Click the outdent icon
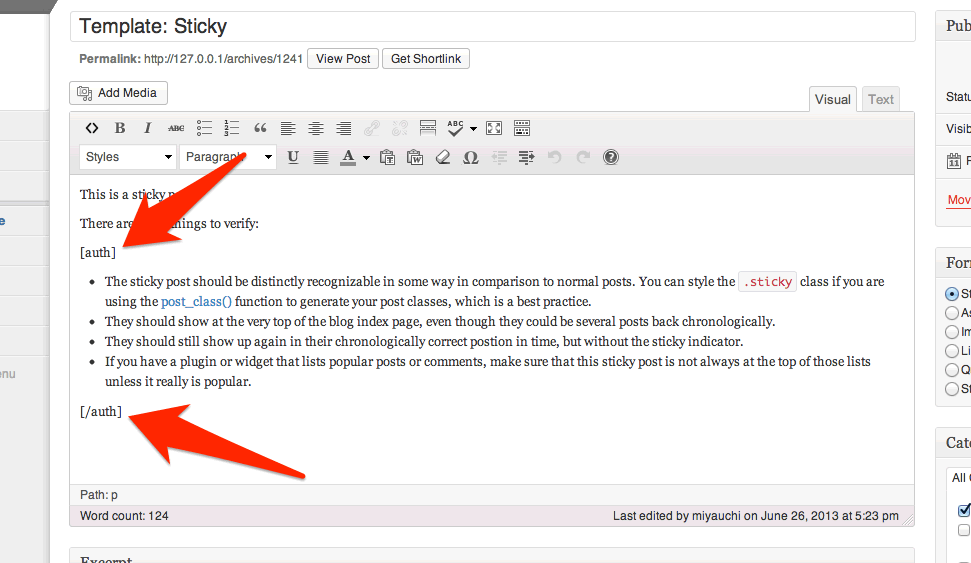This screenshot has height=563, width=971. 499,157
